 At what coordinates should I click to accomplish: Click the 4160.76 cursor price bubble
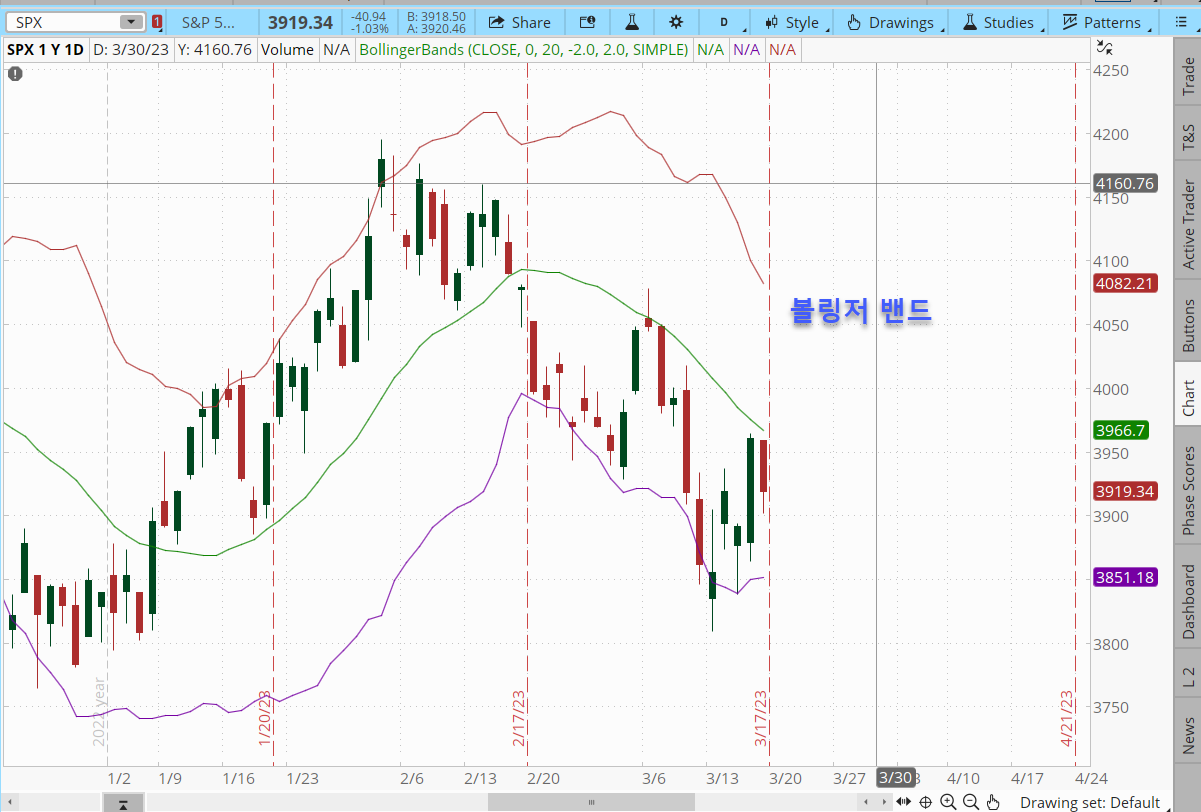pyautogui.click(x=1125, y=183)
